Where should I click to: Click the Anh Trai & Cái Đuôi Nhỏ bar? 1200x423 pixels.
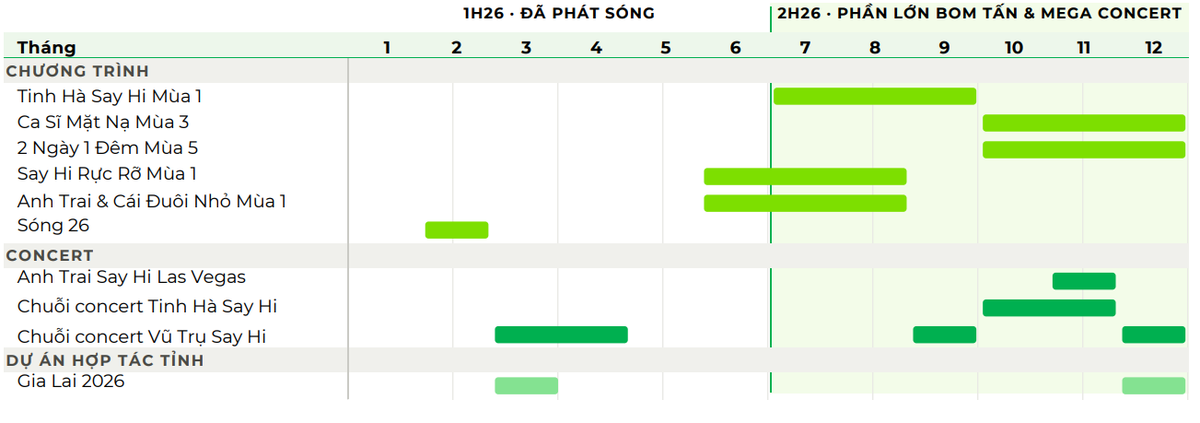(805, 203)
